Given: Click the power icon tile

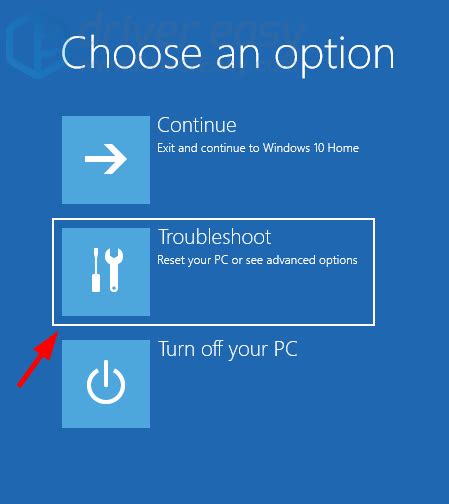Looking at the screenshot, I should click(106, 384).
